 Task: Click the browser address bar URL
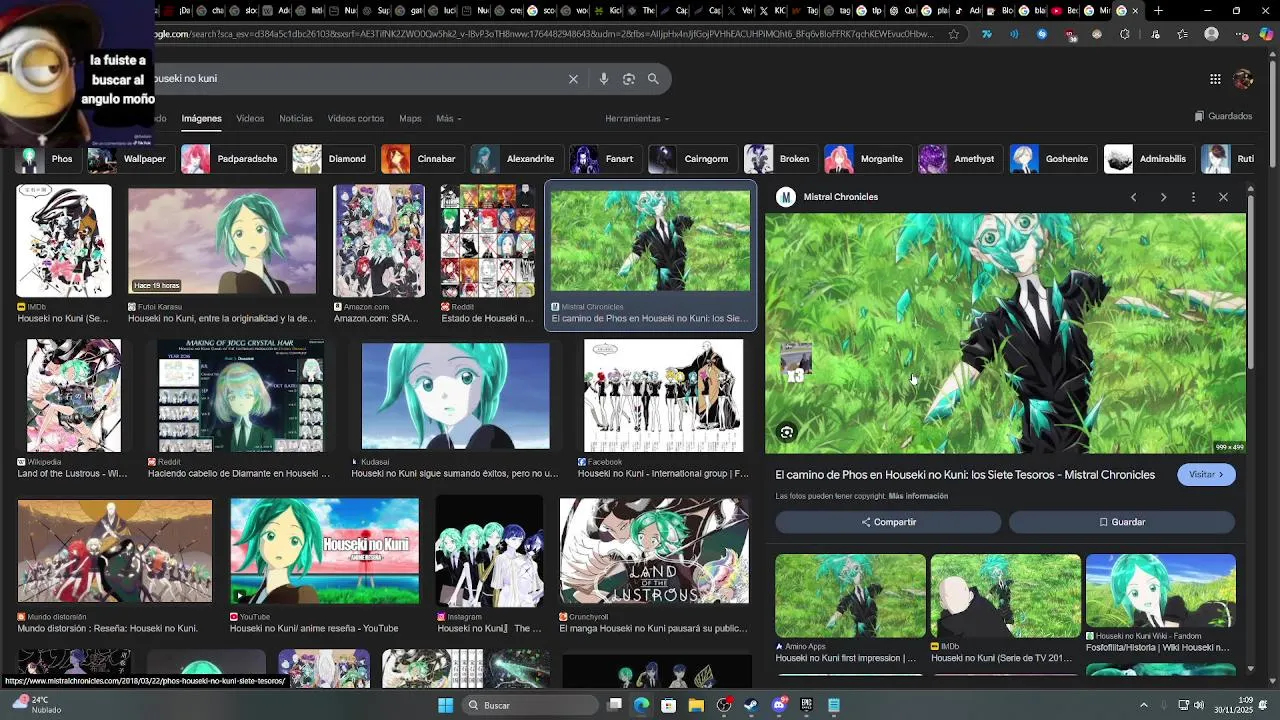tap(545, 34)
